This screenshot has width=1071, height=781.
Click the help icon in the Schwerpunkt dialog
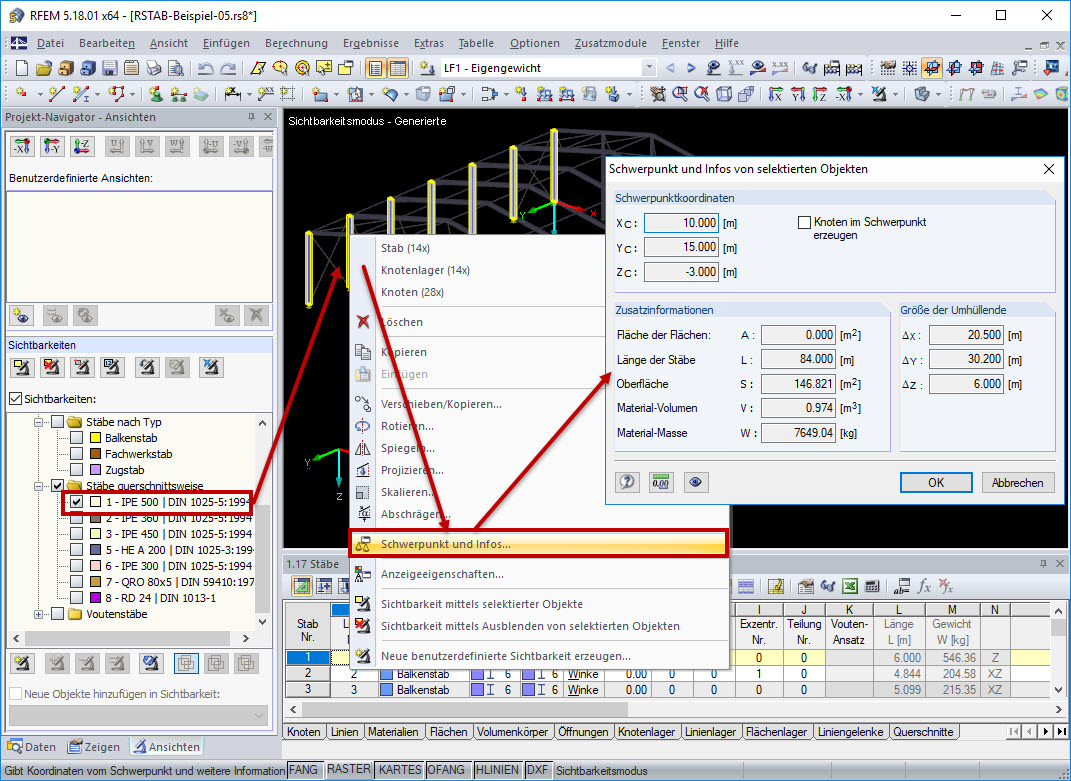[626, 482]
